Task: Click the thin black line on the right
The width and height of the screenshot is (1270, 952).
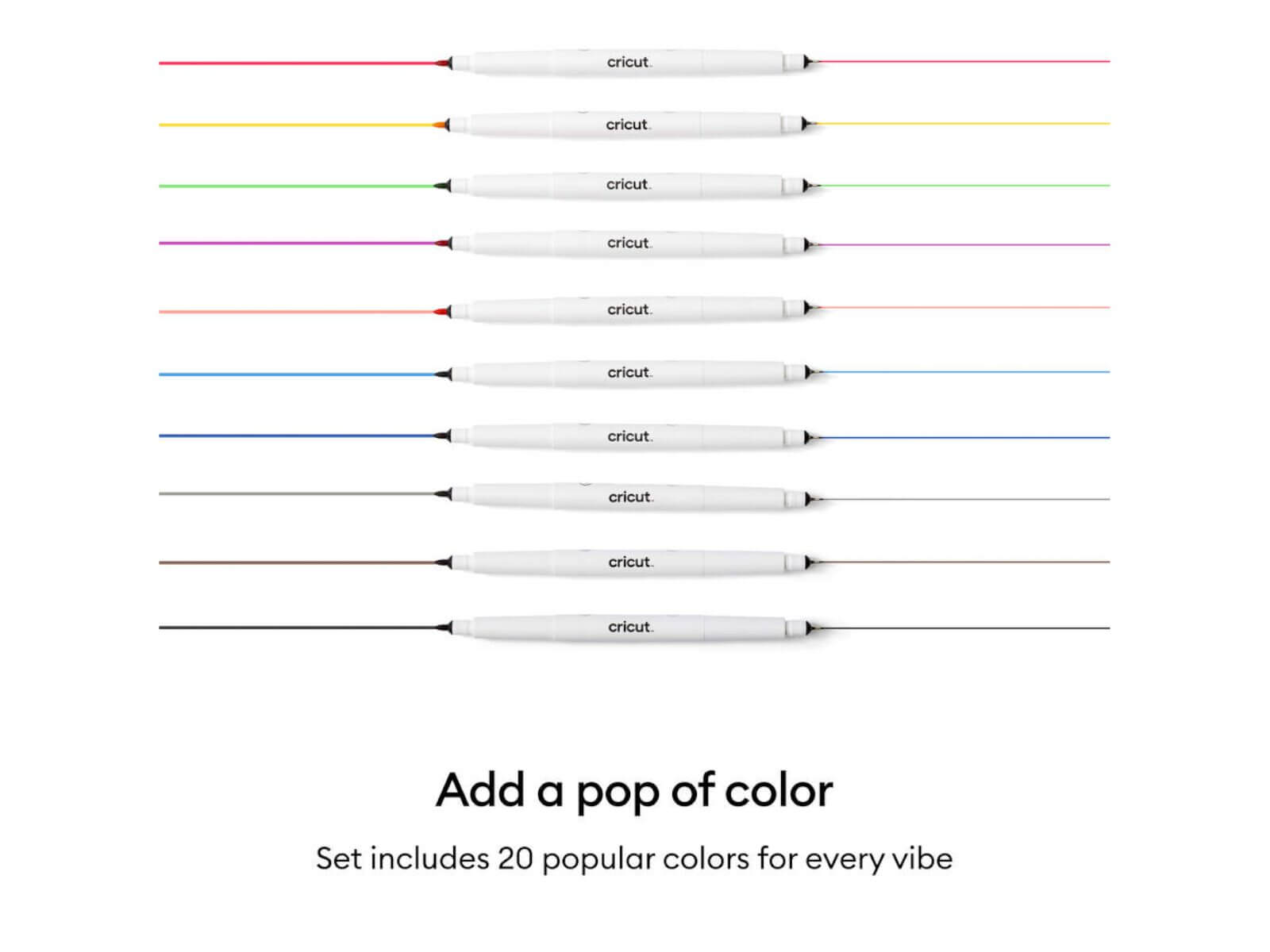Action: [964, 628]
